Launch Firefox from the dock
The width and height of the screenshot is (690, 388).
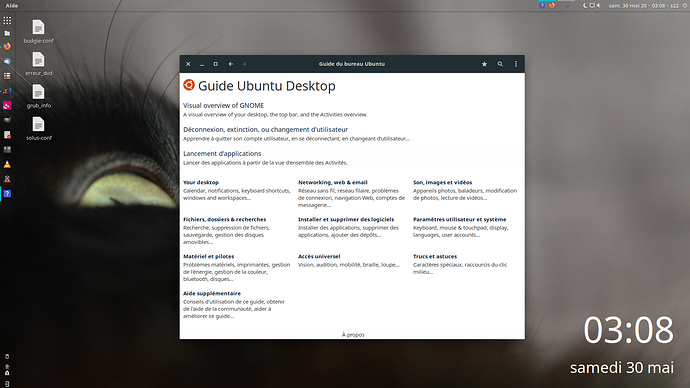[7, 46]
